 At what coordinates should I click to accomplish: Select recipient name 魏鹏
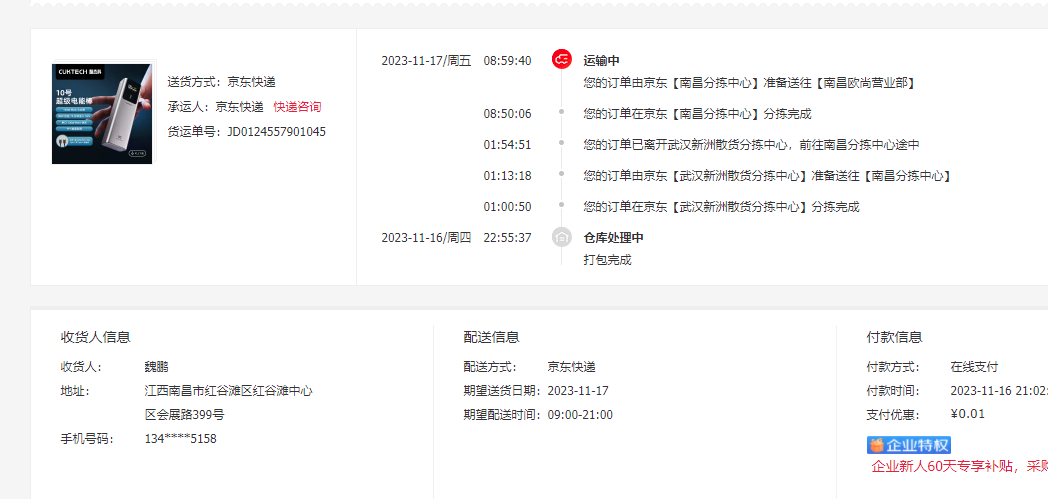pos(156,367)
